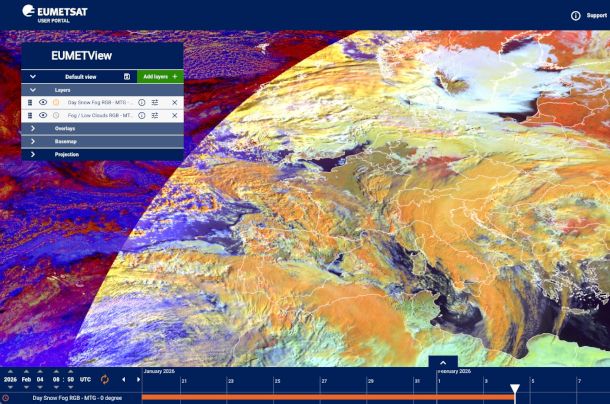The height and width of the screenshot is (404, 610).
Task: Click the UTC time zone label
Action: pos(85,379)
